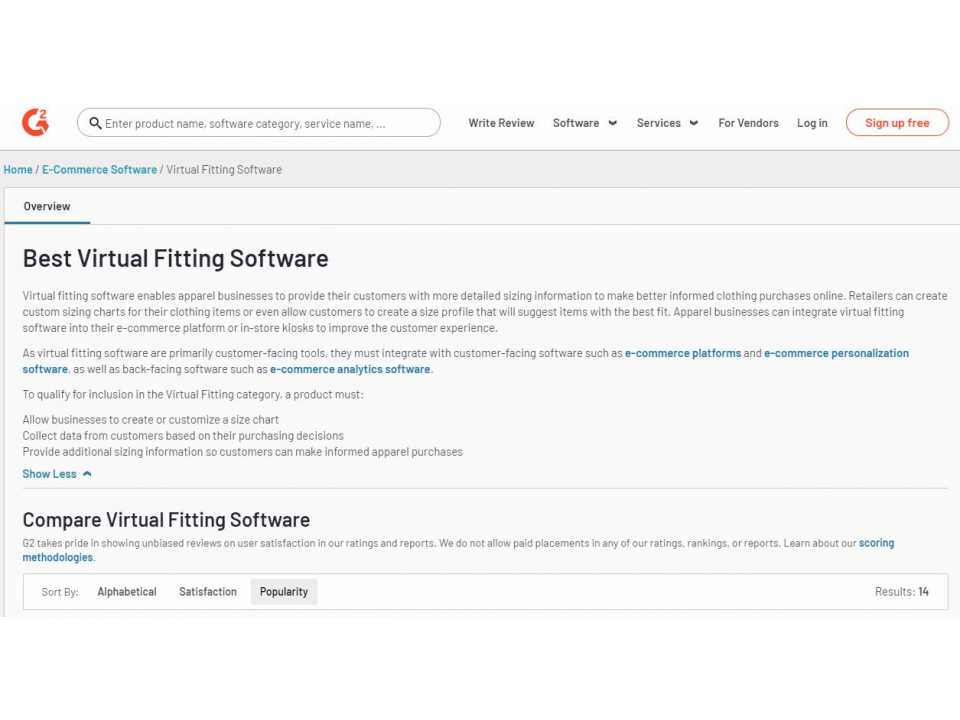Click inside the product search input field
The height and width of the screenshot is (720, 960).
point(260,122)
